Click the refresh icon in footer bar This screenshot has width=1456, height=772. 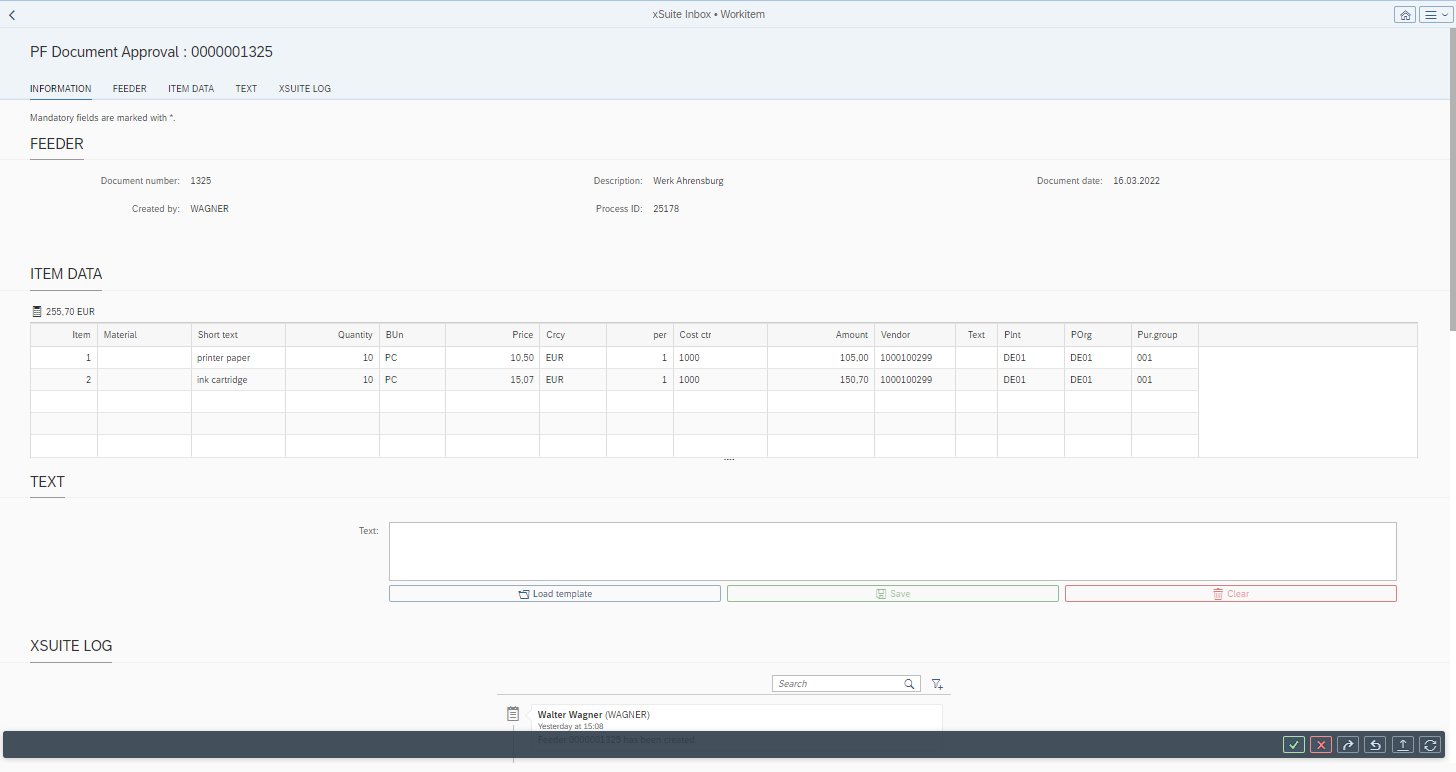(1430, 745)
